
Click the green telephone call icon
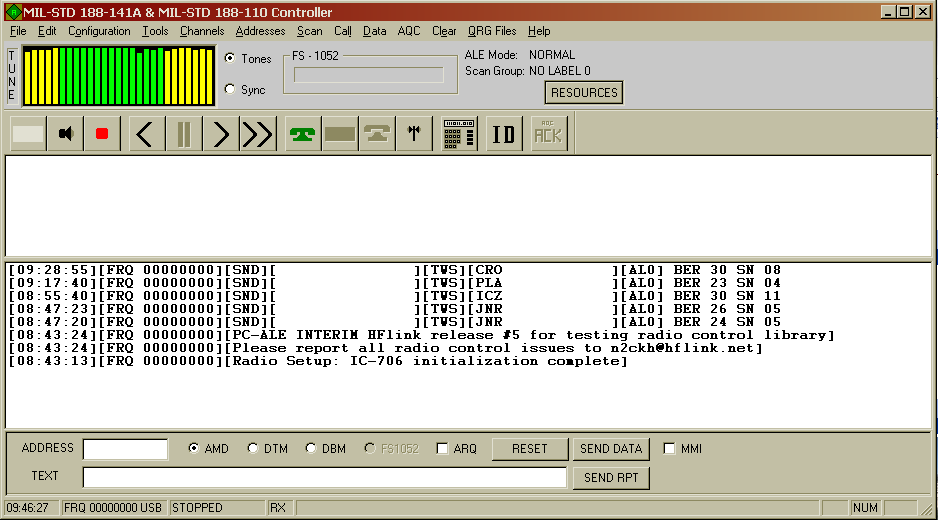click(302, 134)
